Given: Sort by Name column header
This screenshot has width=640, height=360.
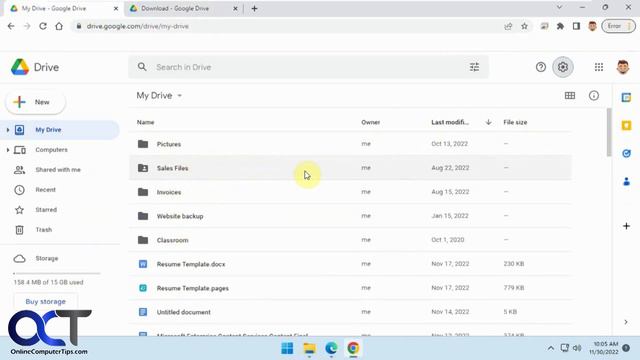Looking at the screenshot, I should 145,122.
